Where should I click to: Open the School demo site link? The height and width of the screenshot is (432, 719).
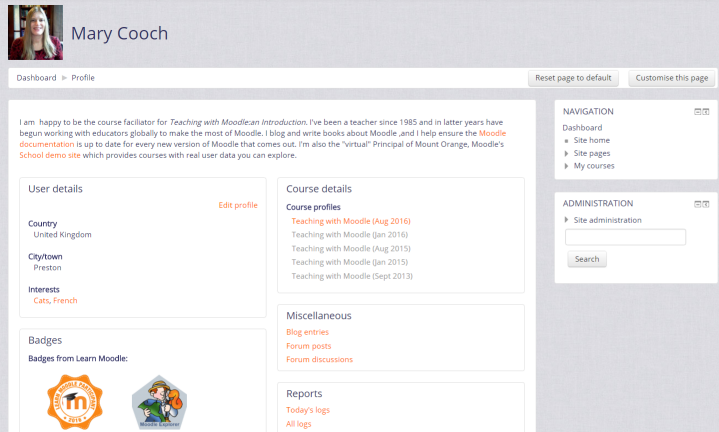50,155
